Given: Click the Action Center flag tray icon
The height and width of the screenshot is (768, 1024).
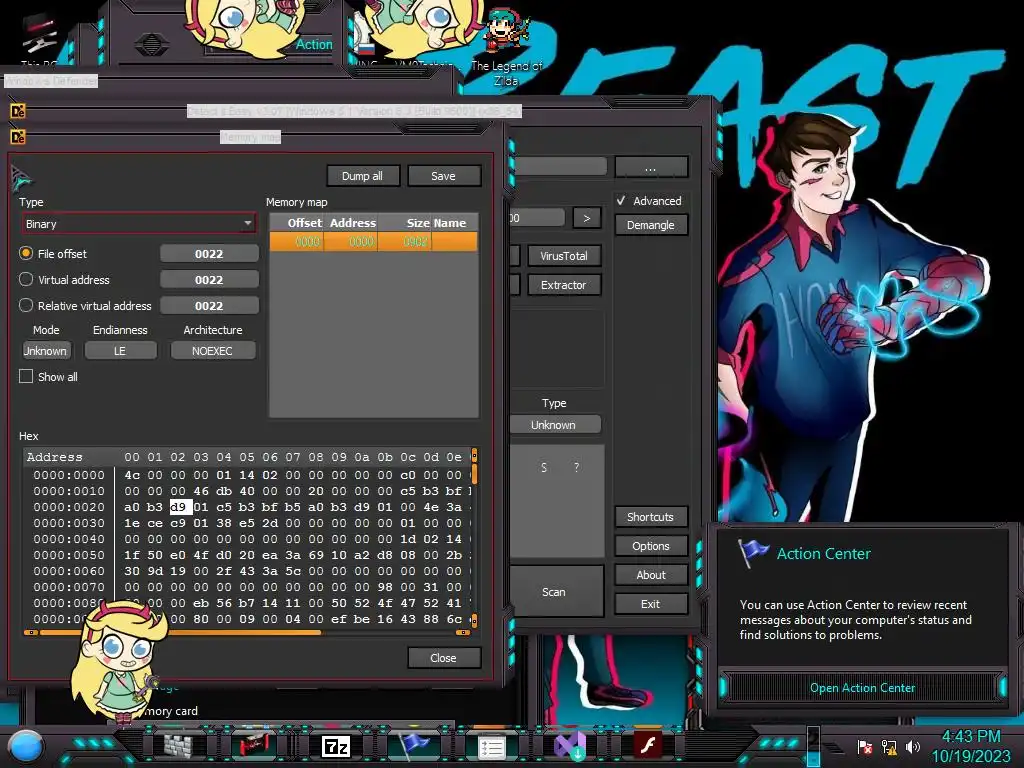Looking at the screenshot, I should (x=865, y=747).
